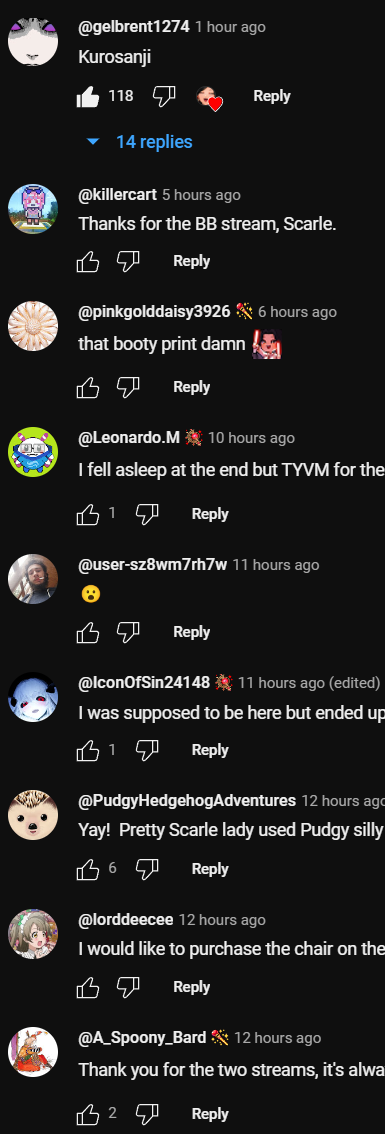Dislike lorddeecee's chair comment

[128, 986]
